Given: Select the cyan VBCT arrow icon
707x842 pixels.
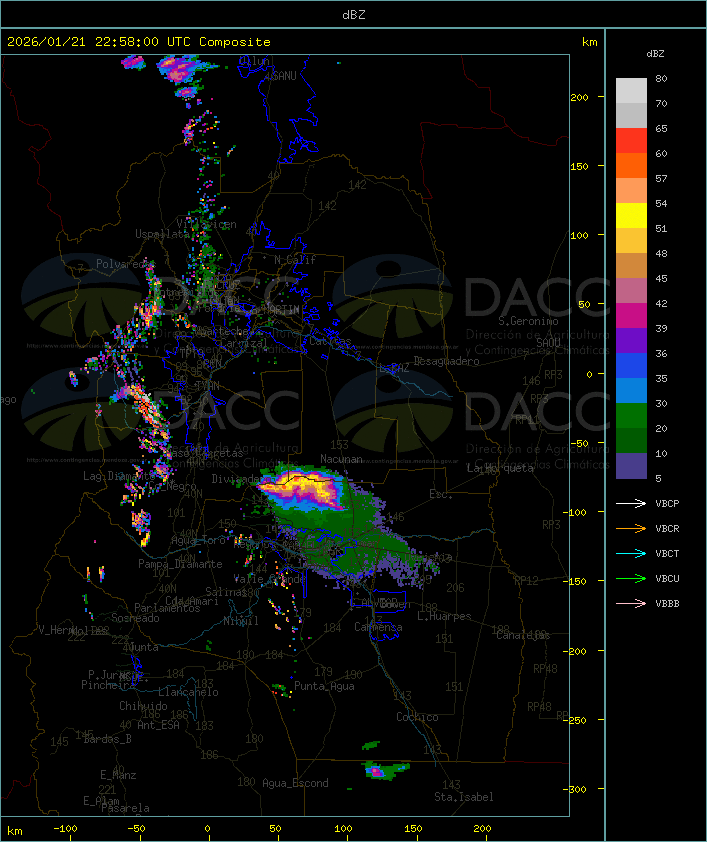Looking at the screenshot, I should [x=631, y=553].
